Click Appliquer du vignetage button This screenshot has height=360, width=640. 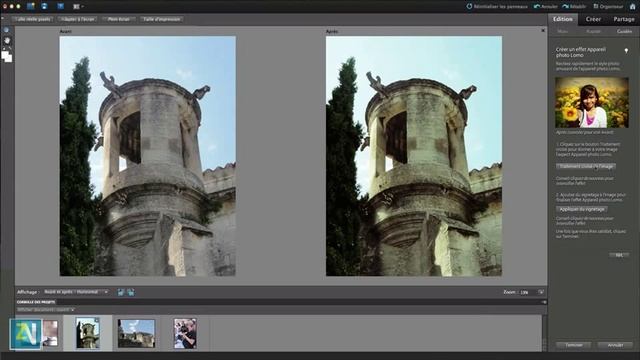tap(581, 209)
